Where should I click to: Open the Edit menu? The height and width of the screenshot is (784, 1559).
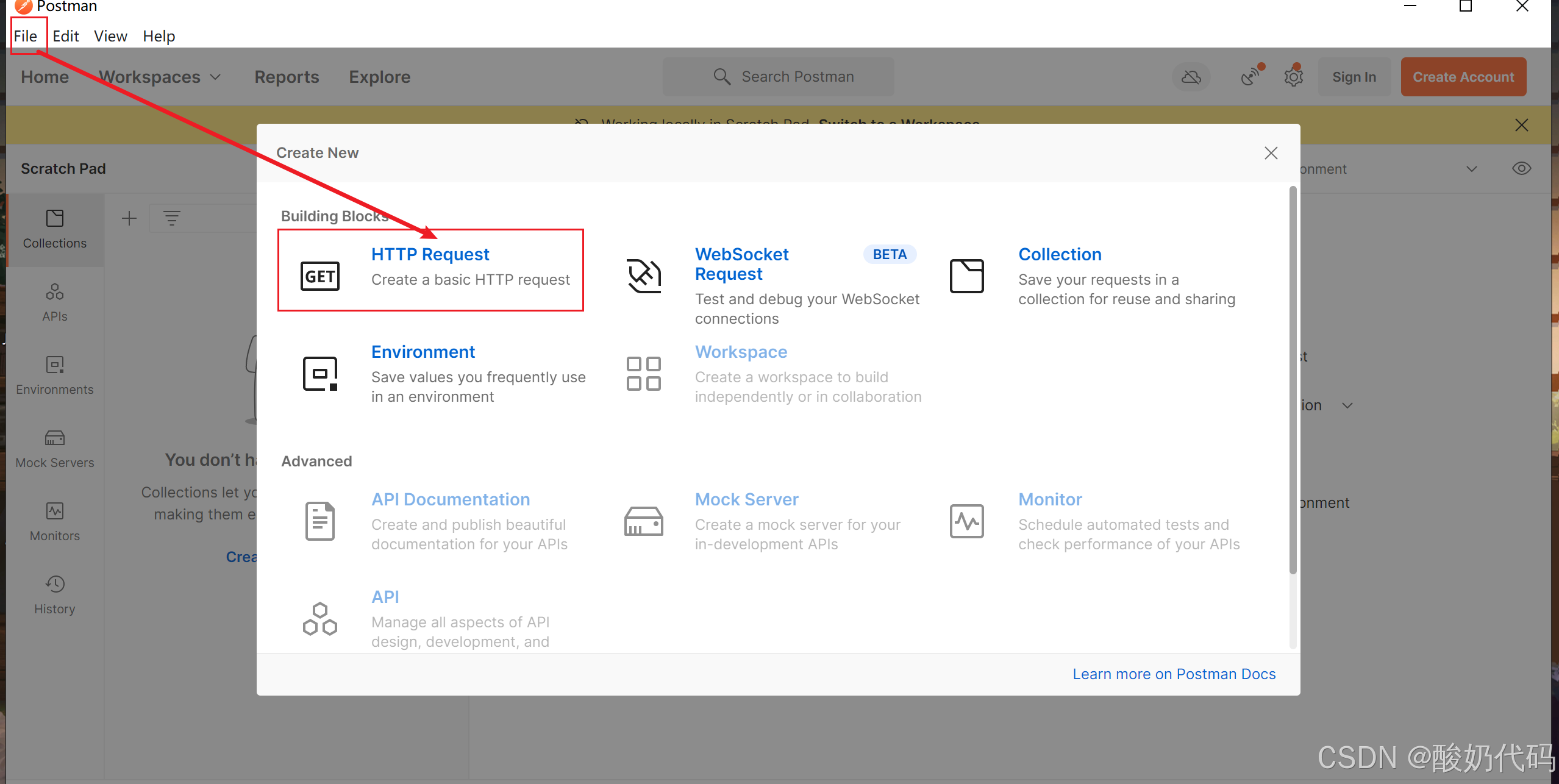[65, 35]
